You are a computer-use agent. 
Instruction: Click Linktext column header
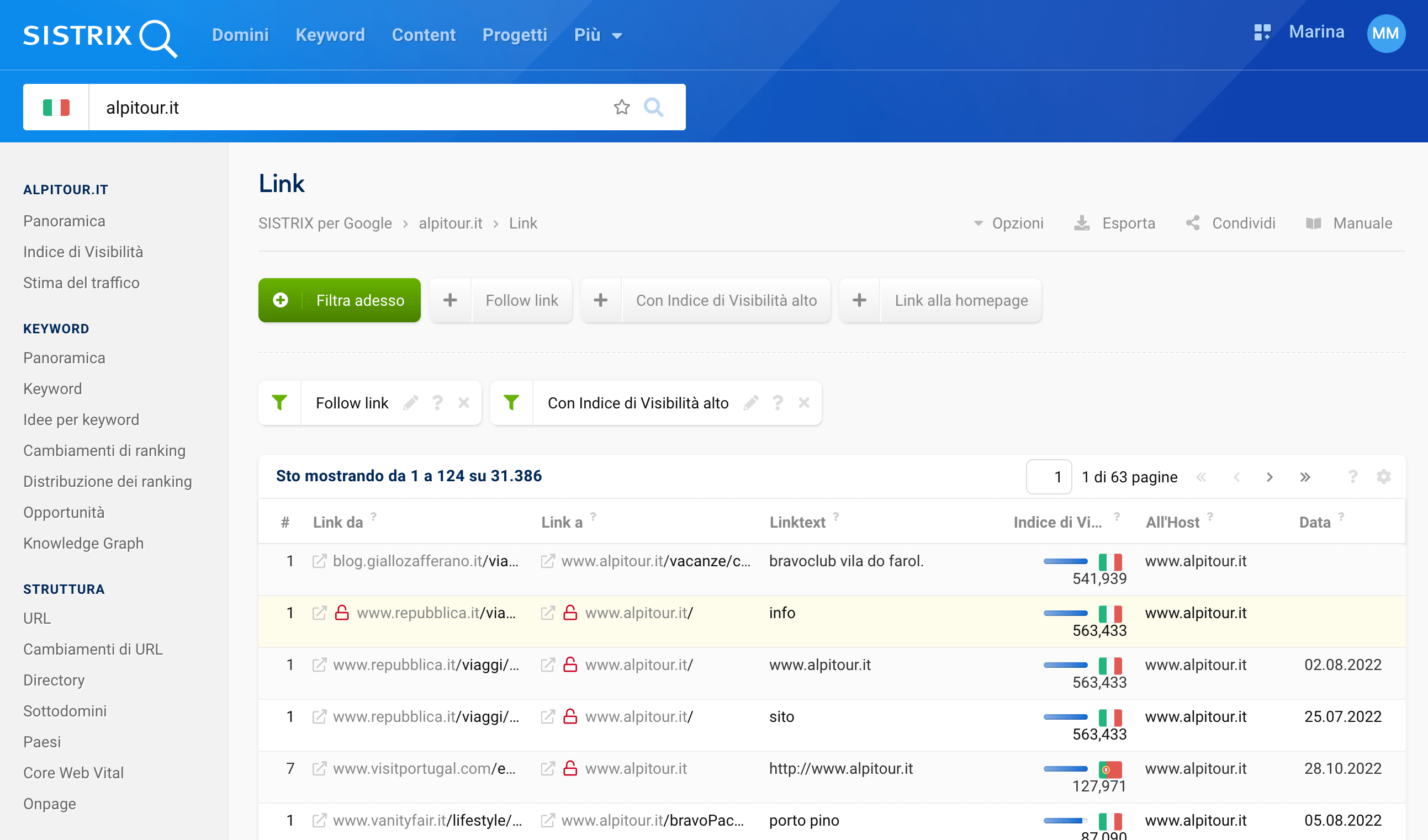(x=797, y=522)
